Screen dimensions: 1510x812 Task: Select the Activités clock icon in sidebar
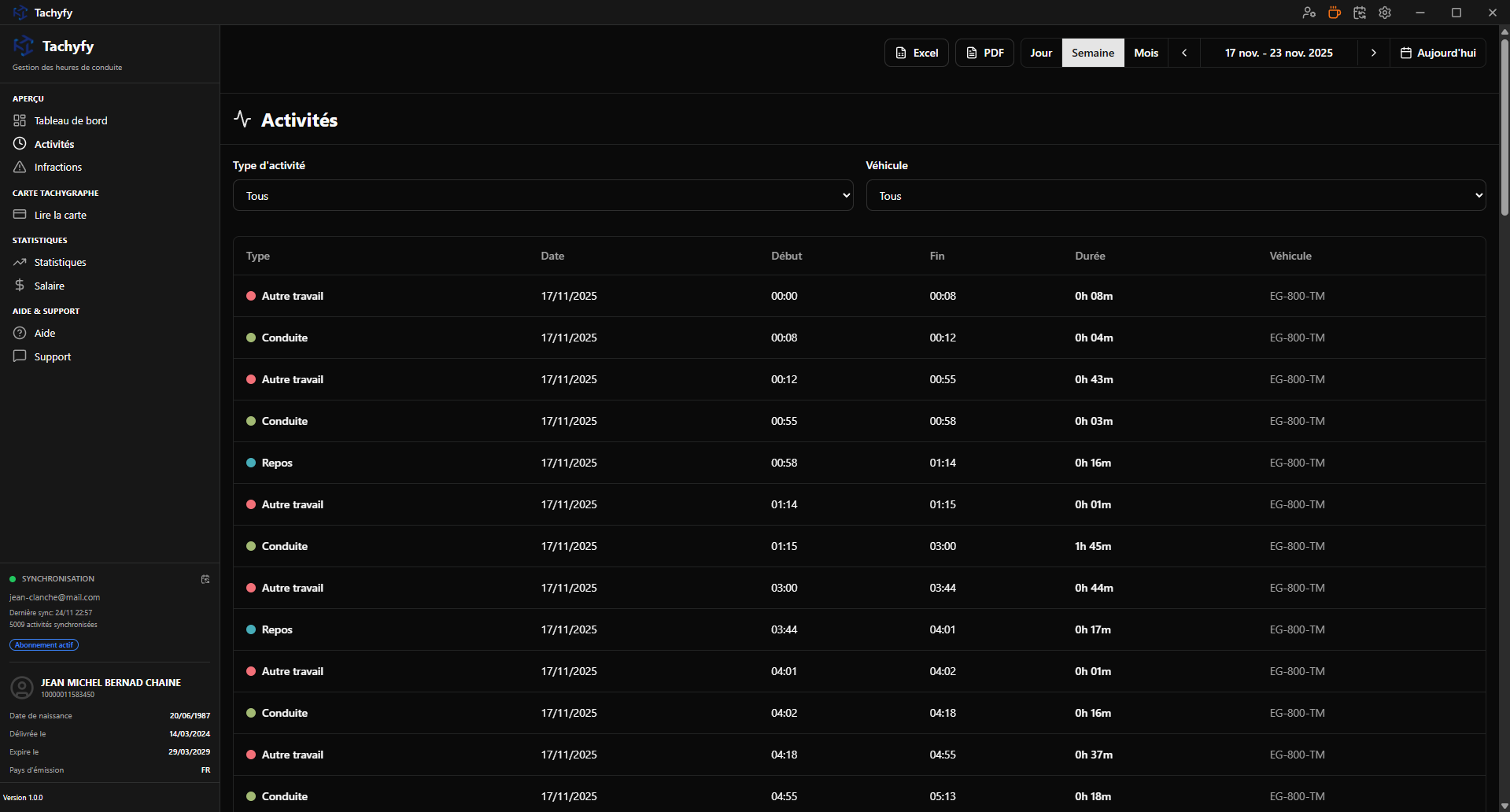(20, 143)
